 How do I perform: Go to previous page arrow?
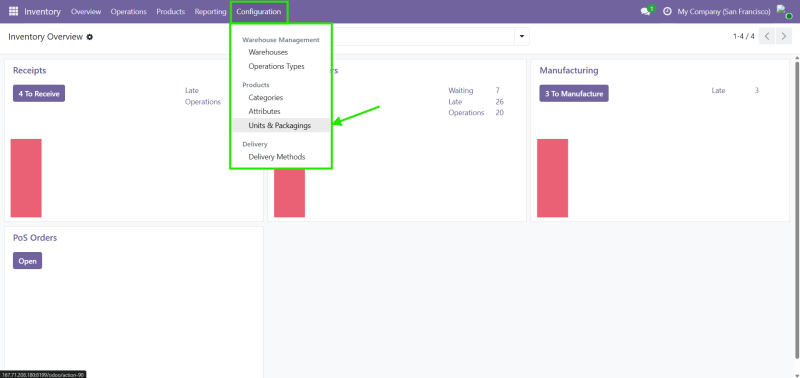tap(767, 36)
